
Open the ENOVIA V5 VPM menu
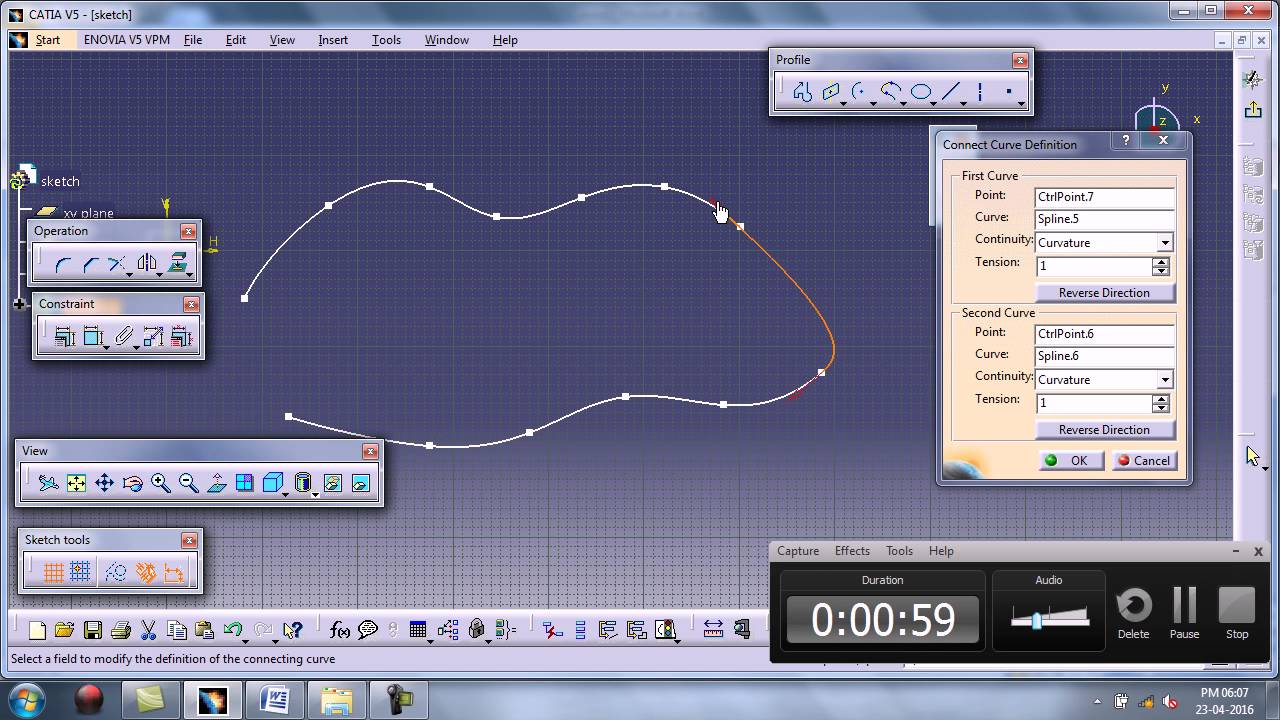127,40
